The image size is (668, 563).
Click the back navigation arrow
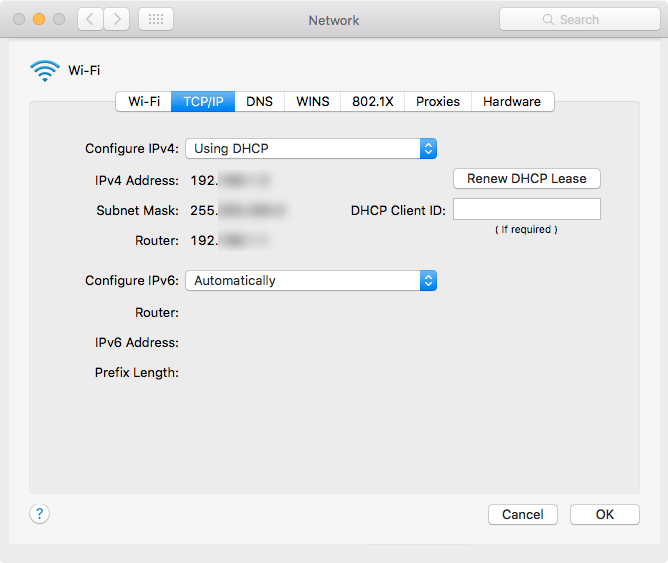coord(90,19)
